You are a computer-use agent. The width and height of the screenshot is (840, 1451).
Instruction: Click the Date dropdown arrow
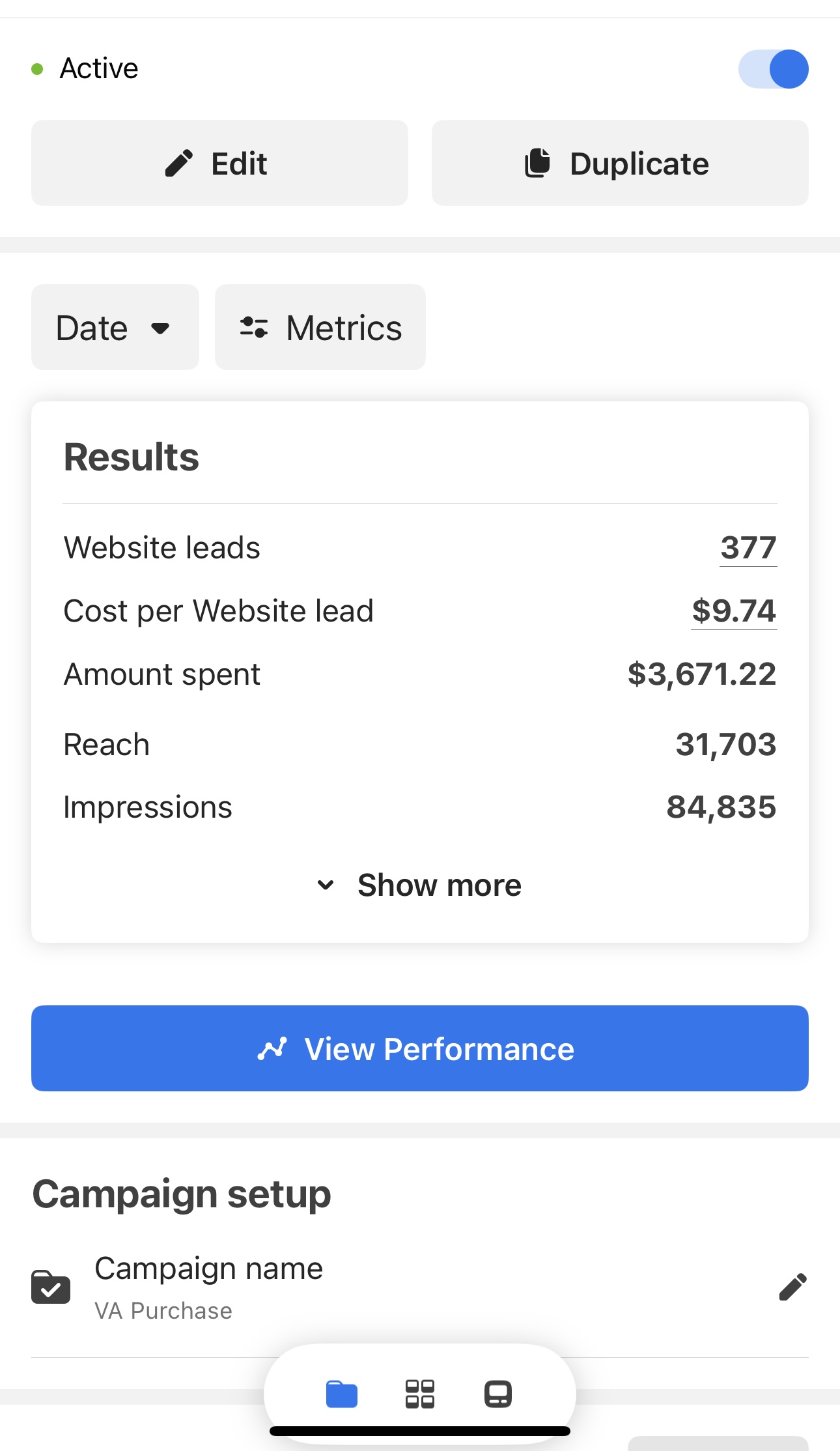coord(160,328)
